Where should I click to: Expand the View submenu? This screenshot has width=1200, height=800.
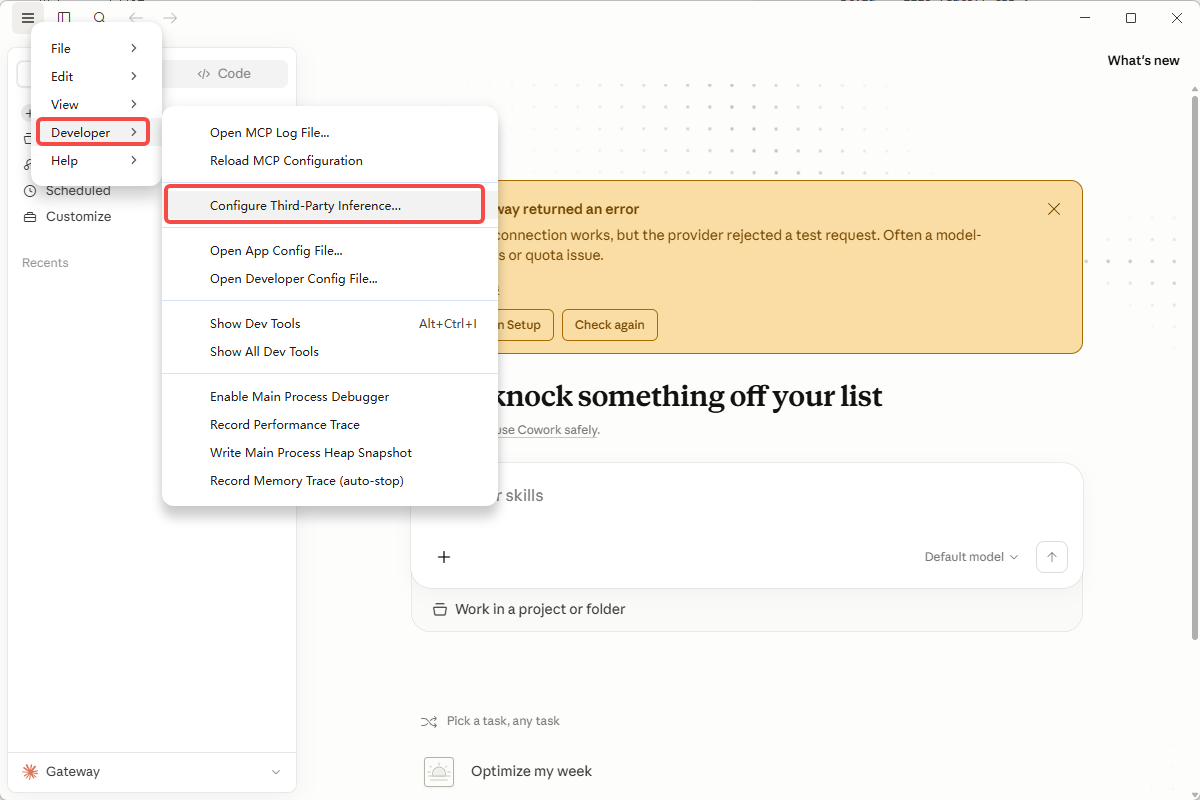tap(94, 104)
